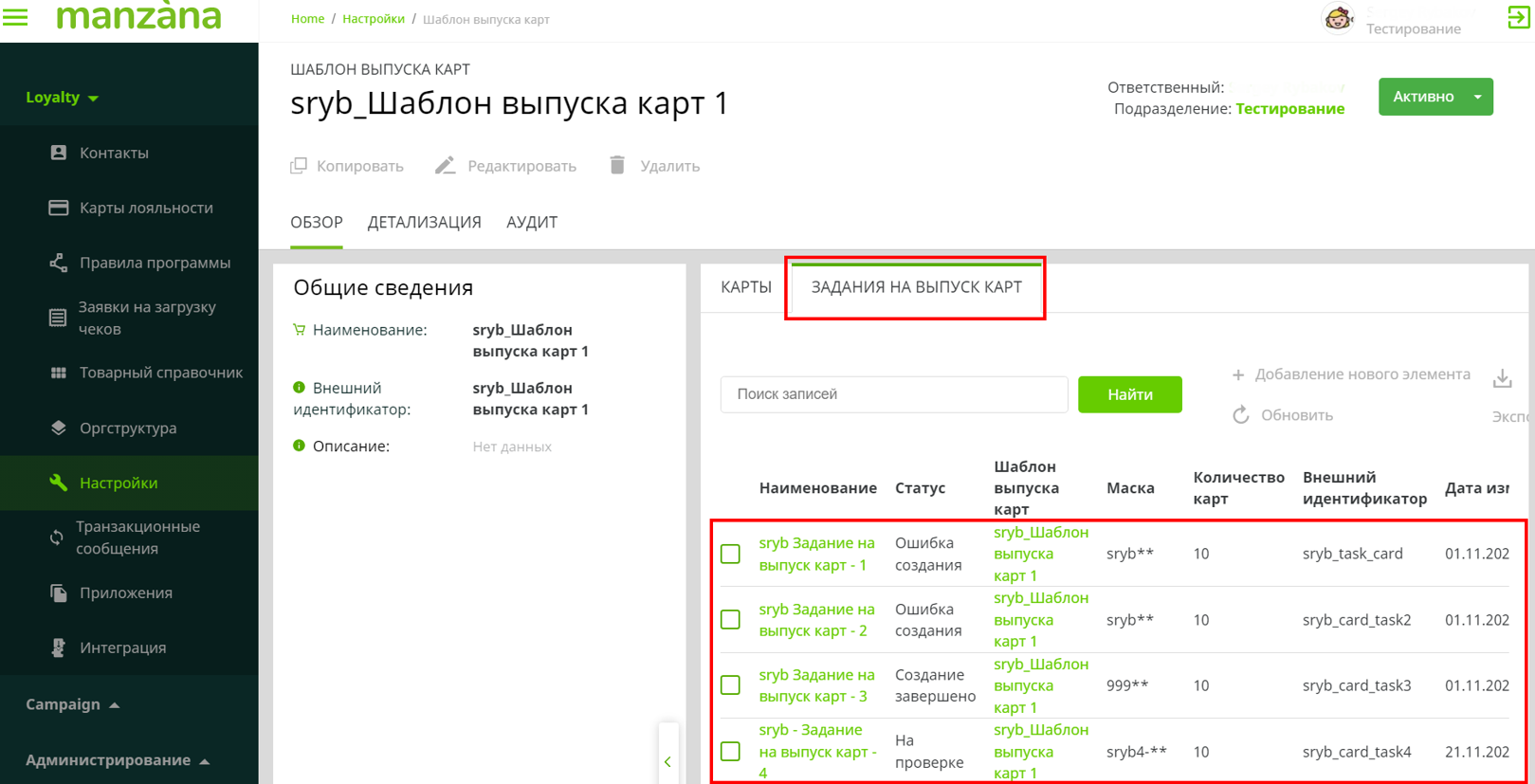
Task: Expand the Campaign sidebar section
Action: (72, 704)
